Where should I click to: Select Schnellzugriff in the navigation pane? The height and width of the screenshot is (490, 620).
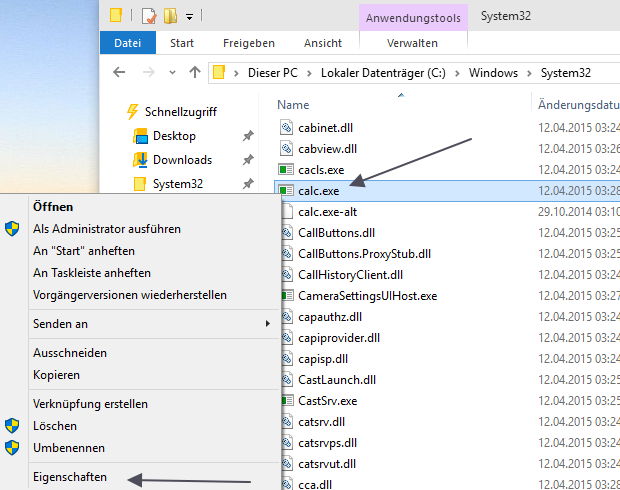172,112
